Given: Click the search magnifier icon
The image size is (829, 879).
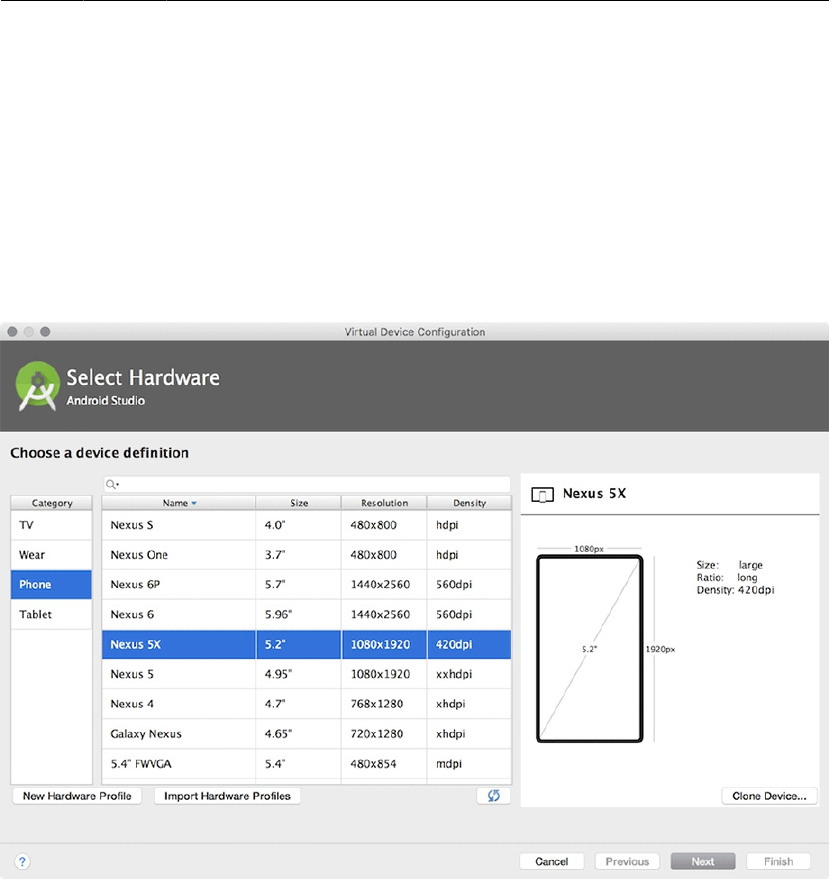Looking at the screenshot, I should (112, 484).
